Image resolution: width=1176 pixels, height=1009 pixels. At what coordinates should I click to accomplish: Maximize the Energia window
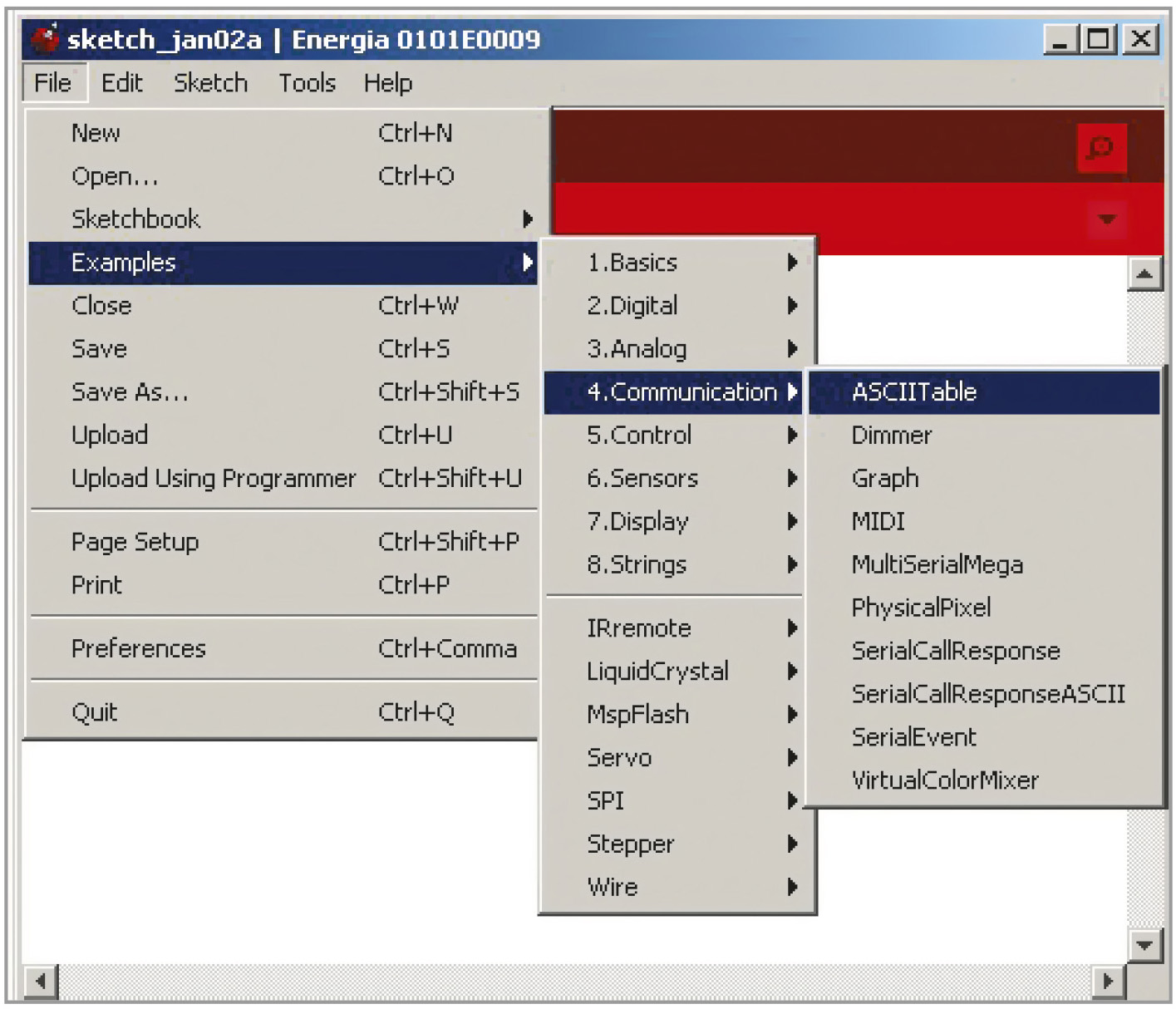click(1099, 38)
